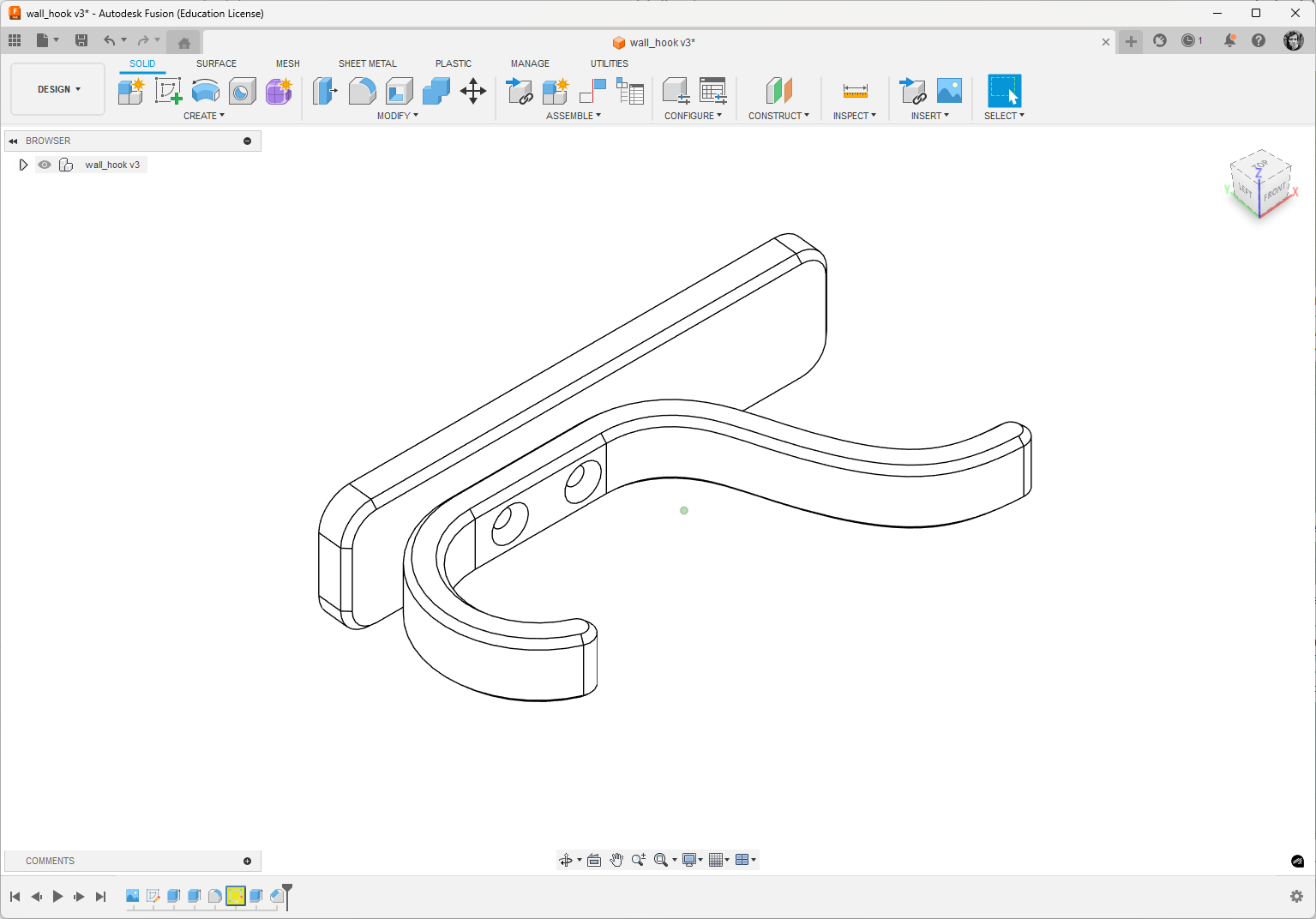Open the SHEET METAL tab

(x=368, y=63)
